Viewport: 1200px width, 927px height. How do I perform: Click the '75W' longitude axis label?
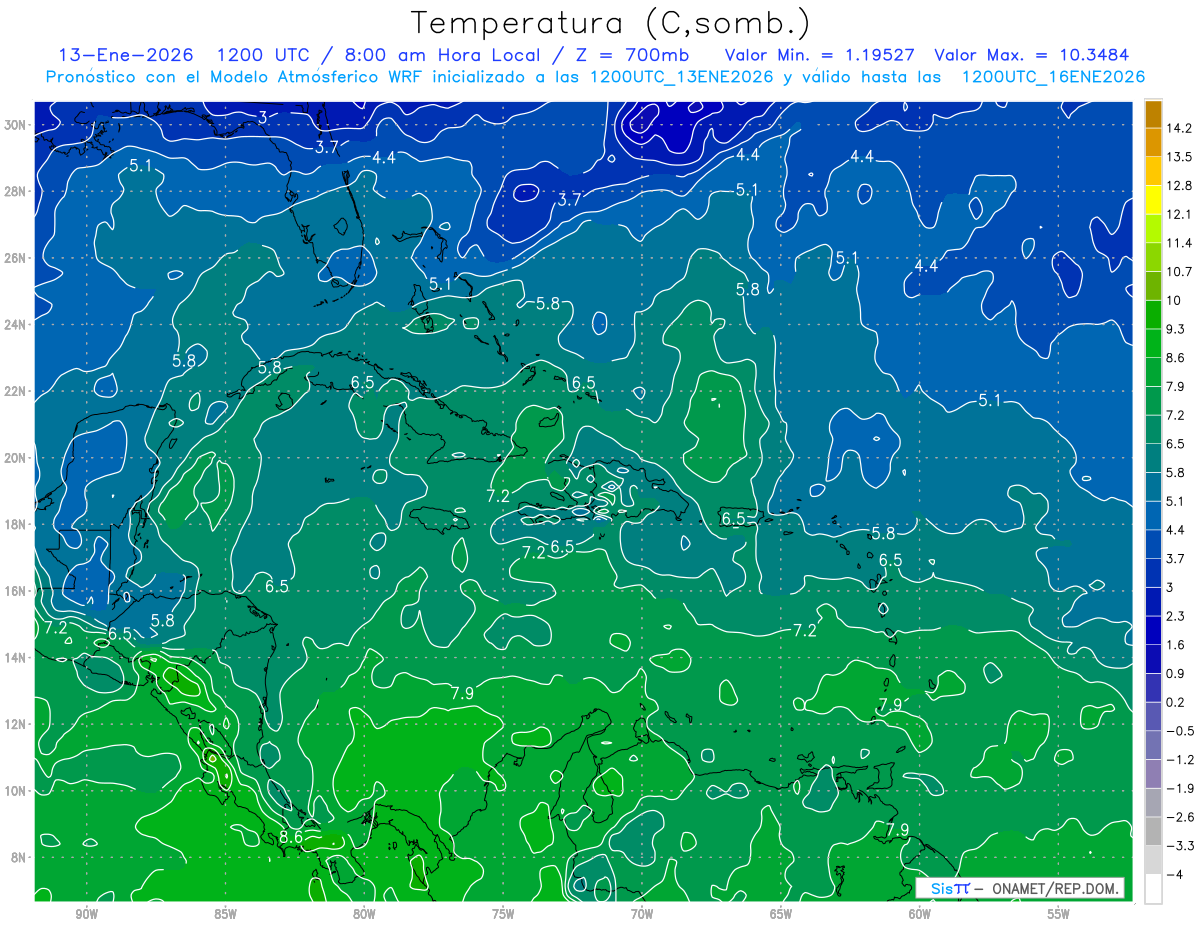[x=503, y=914]
